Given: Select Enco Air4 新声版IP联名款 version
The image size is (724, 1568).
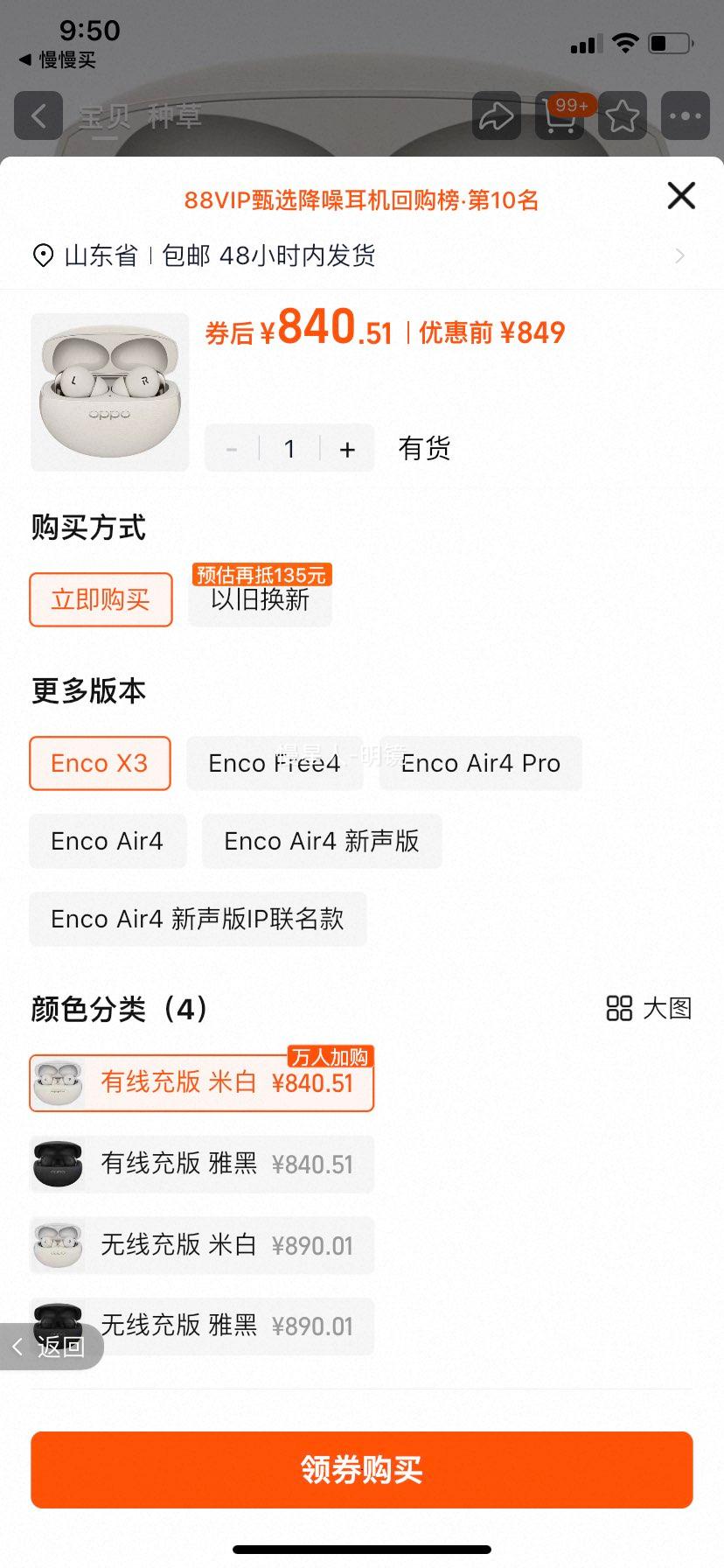Looking at the screenshot, I should [198, 919].
